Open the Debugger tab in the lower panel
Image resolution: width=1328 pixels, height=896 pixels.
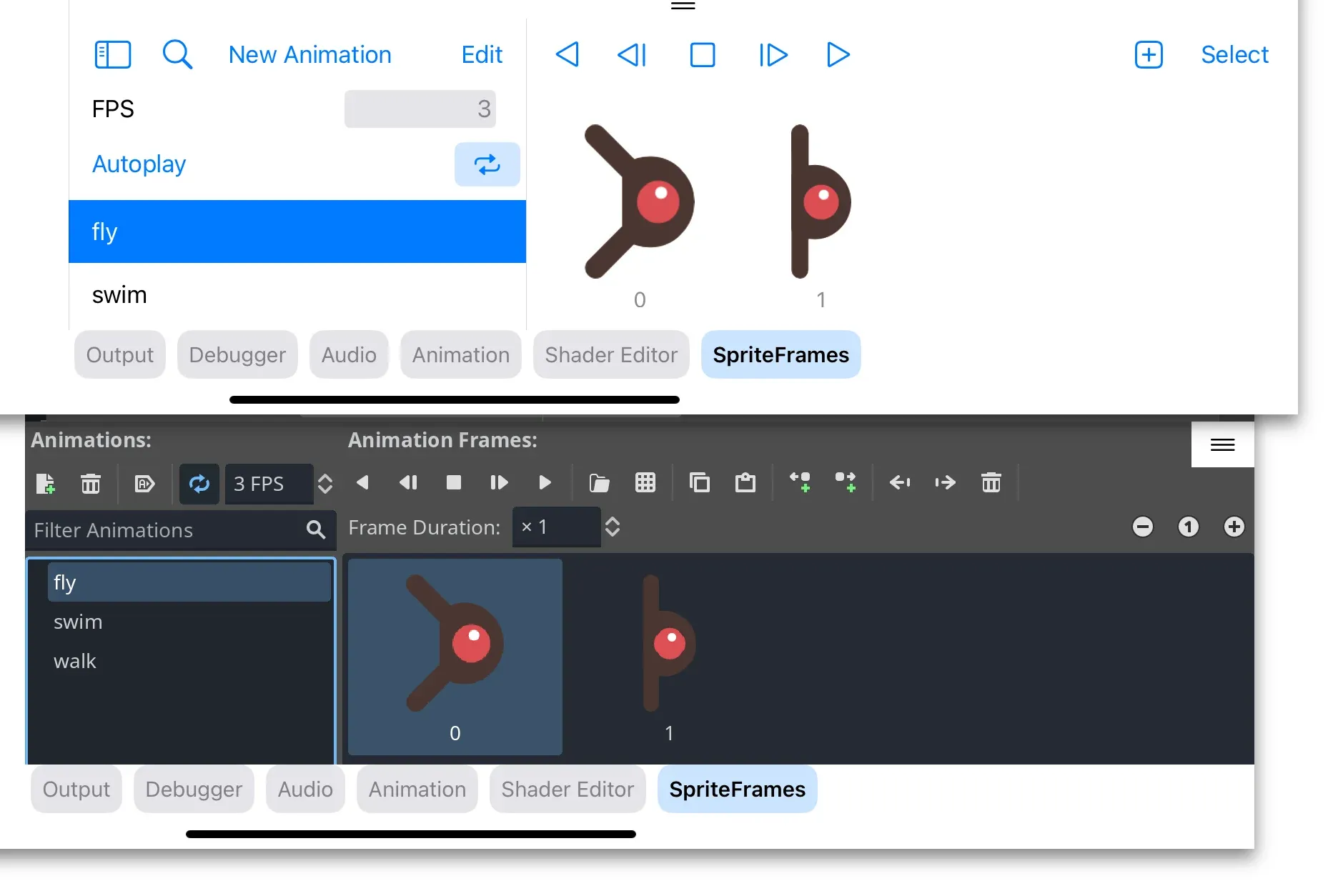pyautogui.click(x=194, y=789)
